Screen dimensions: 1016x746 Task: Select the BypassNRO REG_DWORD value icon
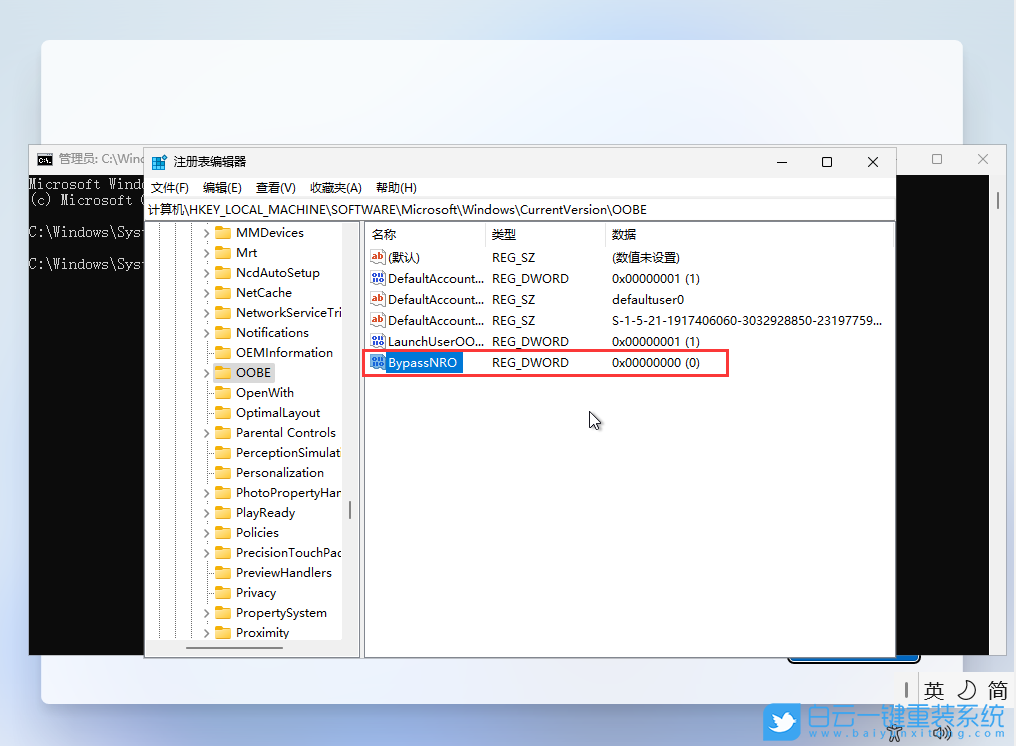coord(378,362)
